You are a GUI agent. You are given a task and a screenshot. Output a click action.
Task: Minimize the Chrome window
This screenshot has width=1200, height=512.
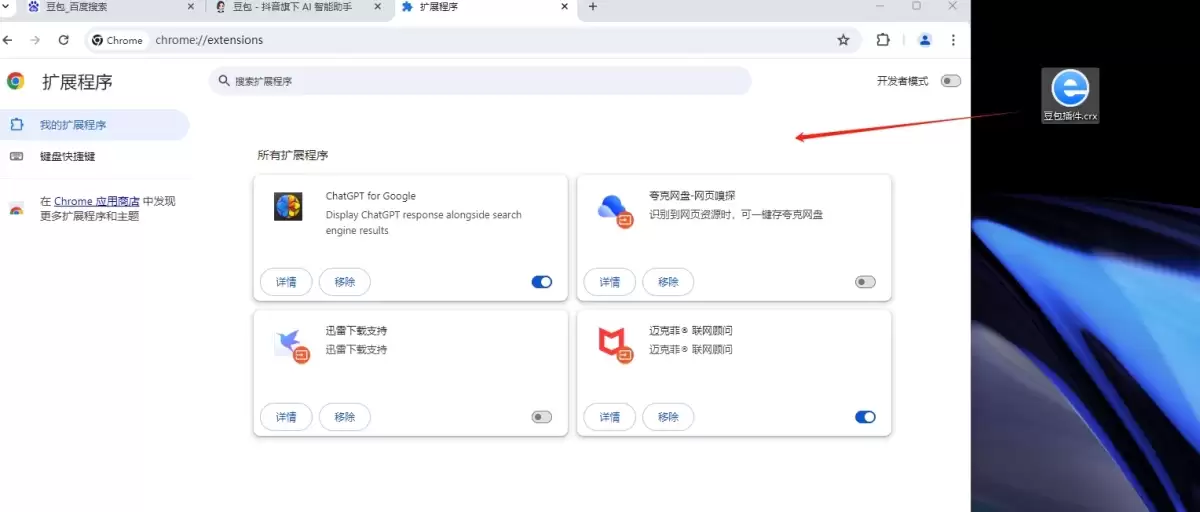click(x=881, y=5)
